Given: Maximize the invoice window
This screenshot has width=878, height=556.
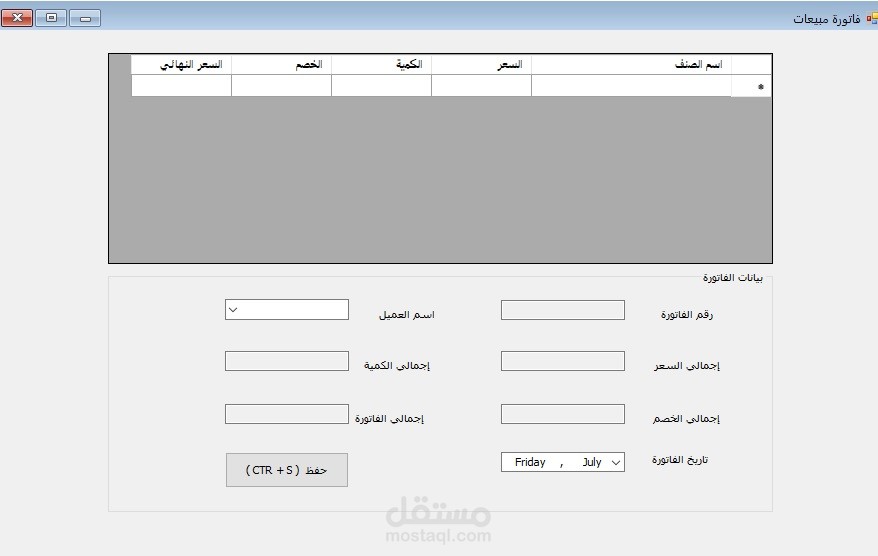Looking at the screenshot, I should [52, 18].
